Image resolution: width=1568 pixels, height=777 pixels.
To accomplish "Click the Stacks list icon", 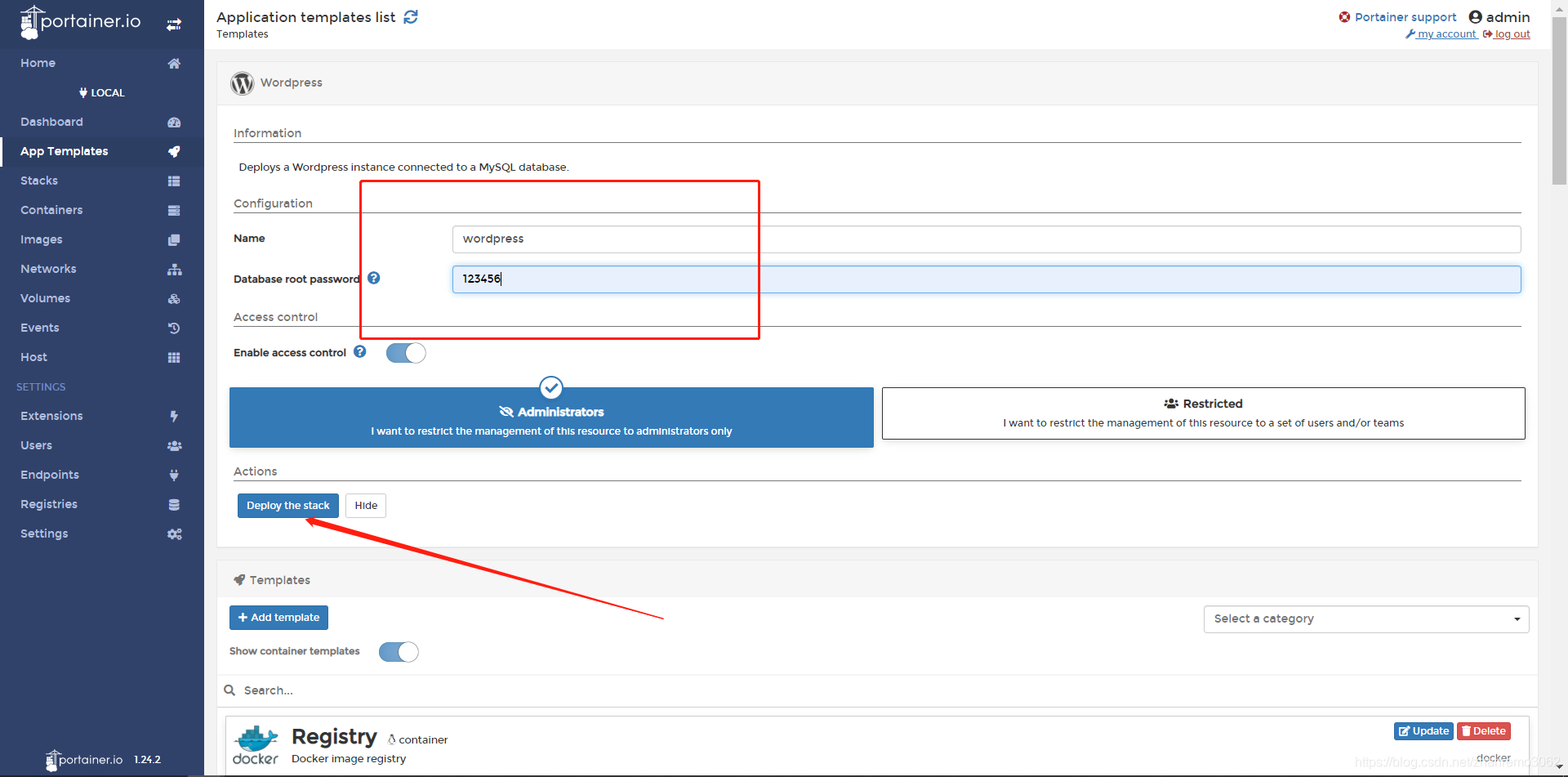I will pos(174,181).
